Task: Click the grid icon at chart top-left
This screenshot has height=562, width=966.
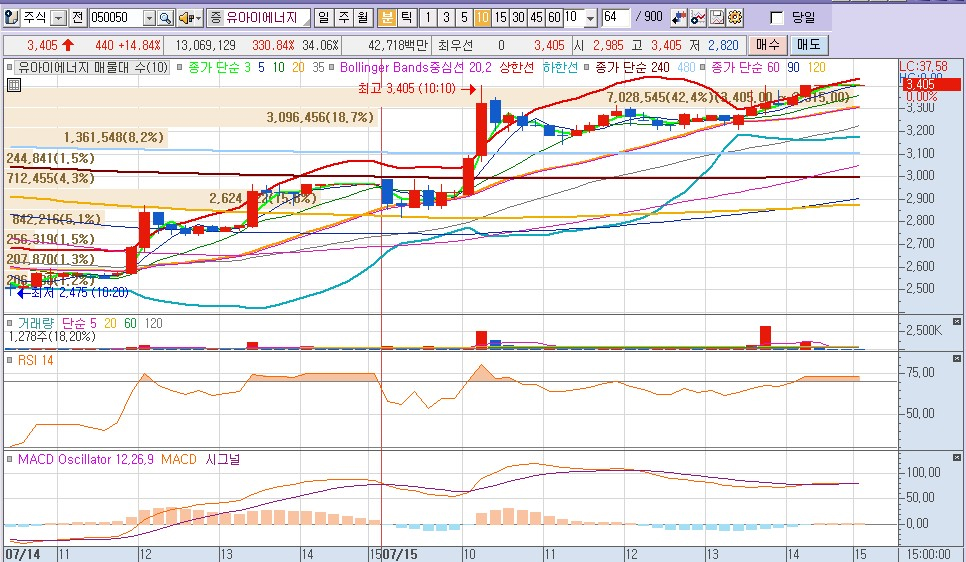Action: 12,85
